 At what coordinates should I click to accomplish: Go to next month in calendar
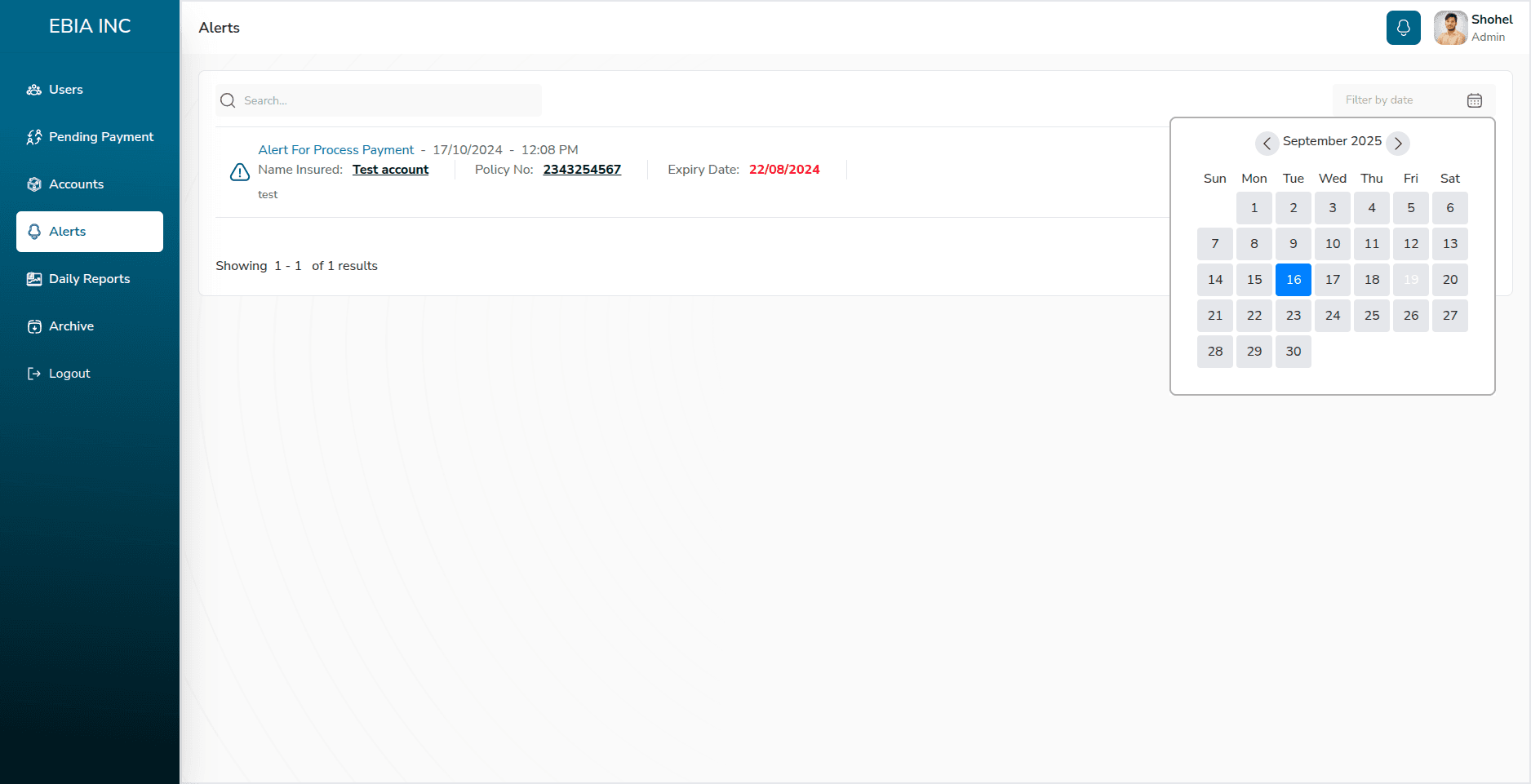(1398, 143)
